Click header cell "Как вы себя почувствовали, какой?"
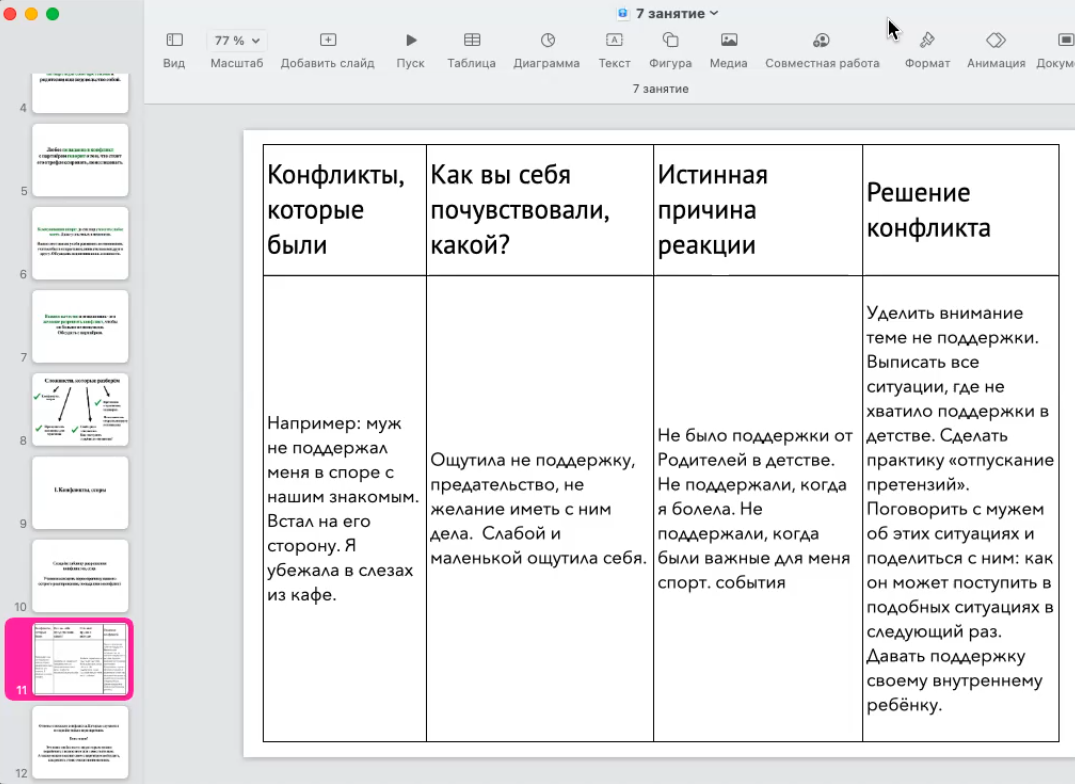This screenshot has width=1075, height=784. pyautogui.click(x=540, y=210)
